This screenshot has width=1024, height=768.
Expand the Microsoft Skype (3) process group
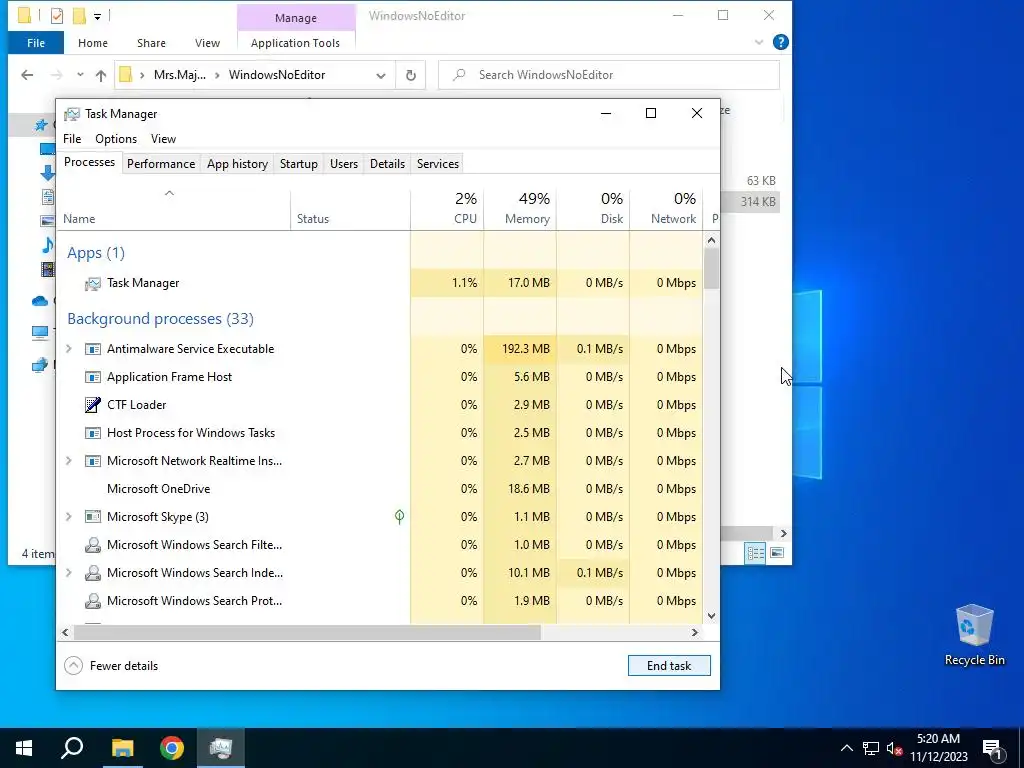pos(69,517)
